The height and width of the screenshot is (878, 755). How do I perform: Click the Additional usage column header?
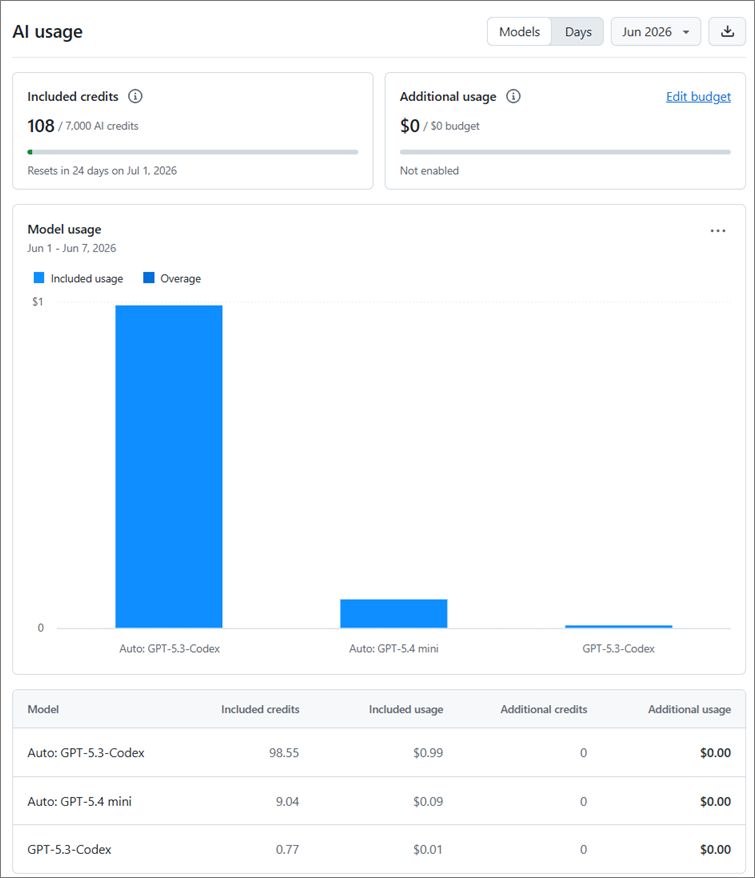pos(689,709)
